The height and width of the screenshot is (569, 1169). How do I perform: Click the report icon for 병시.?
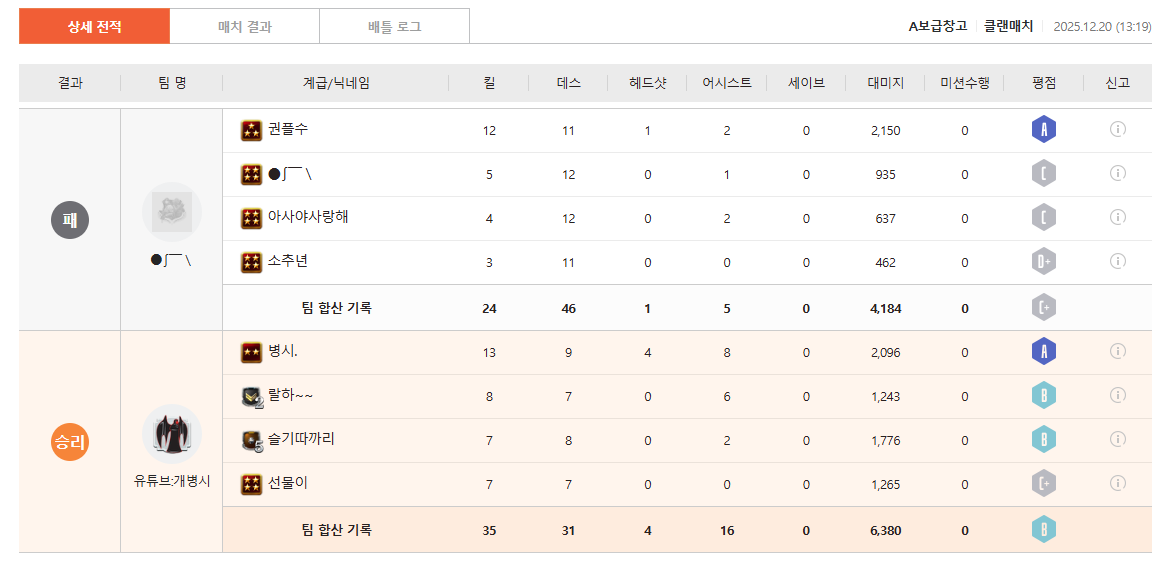1118,351
